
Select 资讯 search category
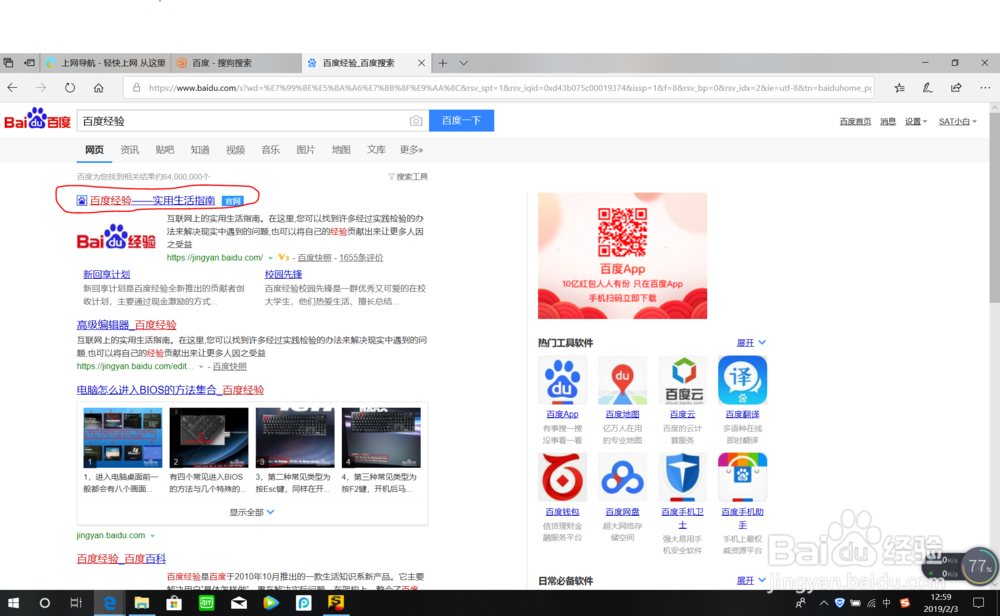click(x=129, y=150)
